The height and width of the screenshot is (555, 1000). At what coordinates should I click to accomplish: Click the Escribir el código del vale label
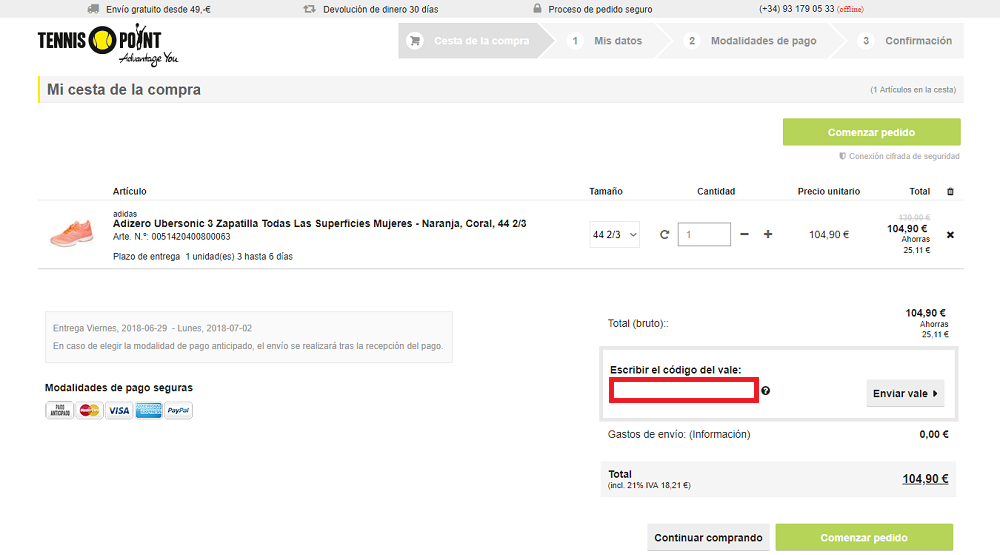click(x=675, y=370)
